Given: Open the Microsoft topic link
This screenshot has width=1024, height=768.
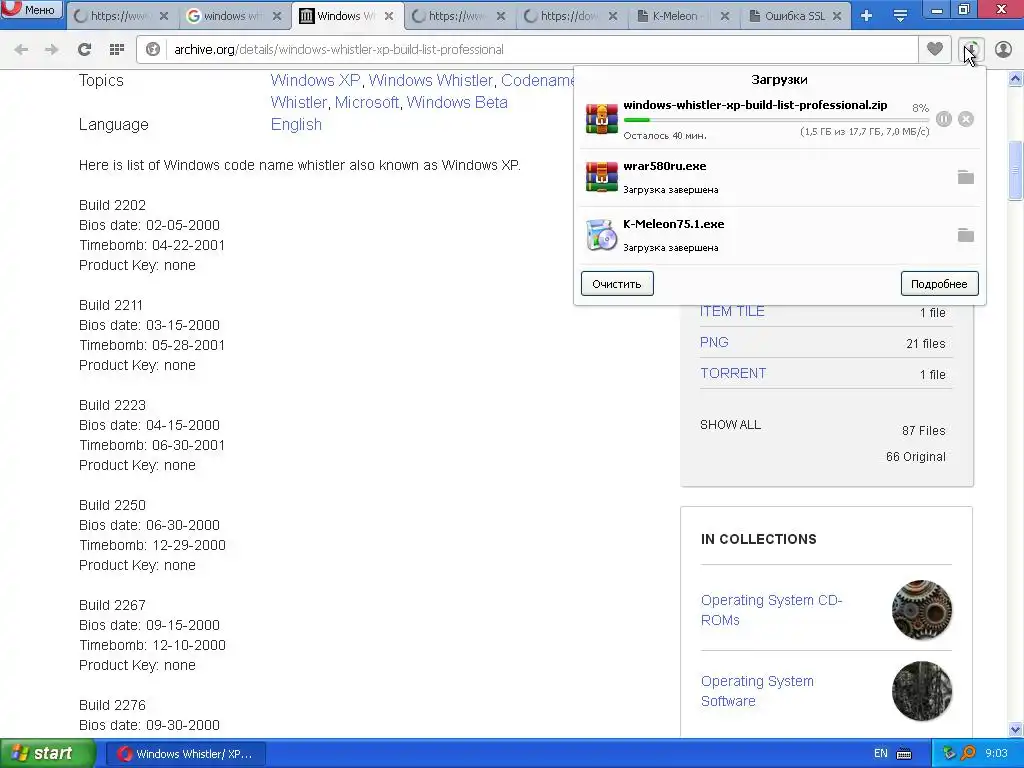Looking at the screenshot, I should [x=366, y=103].
